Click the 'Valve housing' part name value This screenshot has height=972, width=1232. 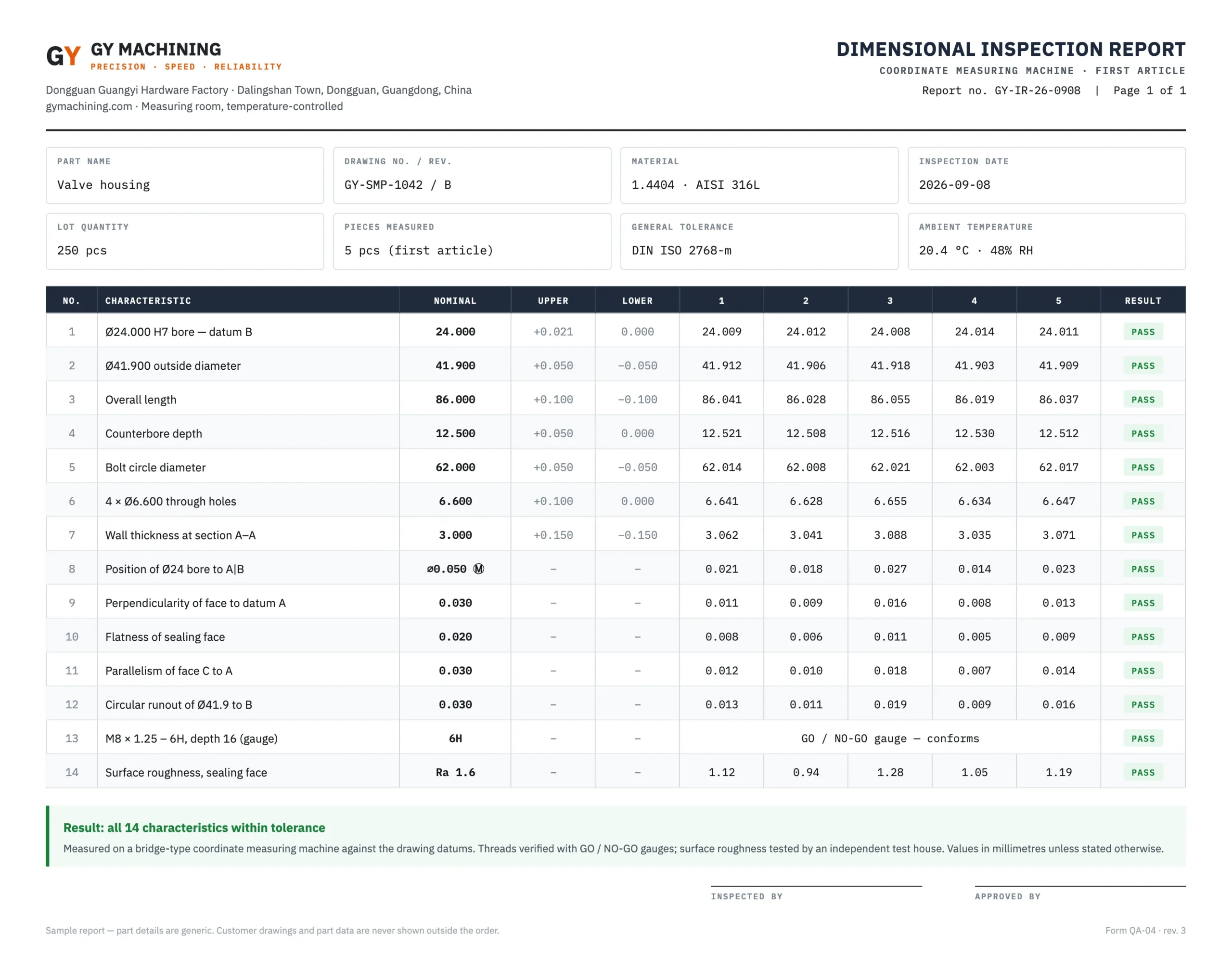(x=103, y=185)
